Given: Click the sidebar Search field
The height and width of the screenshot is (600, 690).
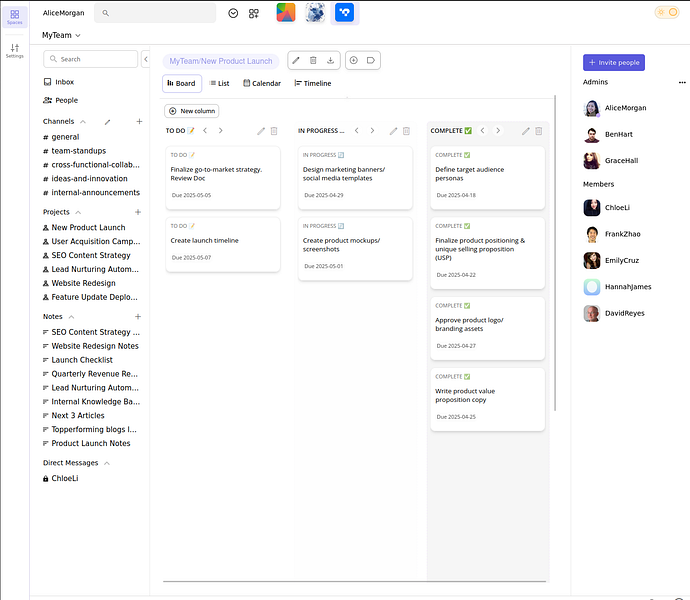Looking at the screenshot, I should (x=91, y=59).
